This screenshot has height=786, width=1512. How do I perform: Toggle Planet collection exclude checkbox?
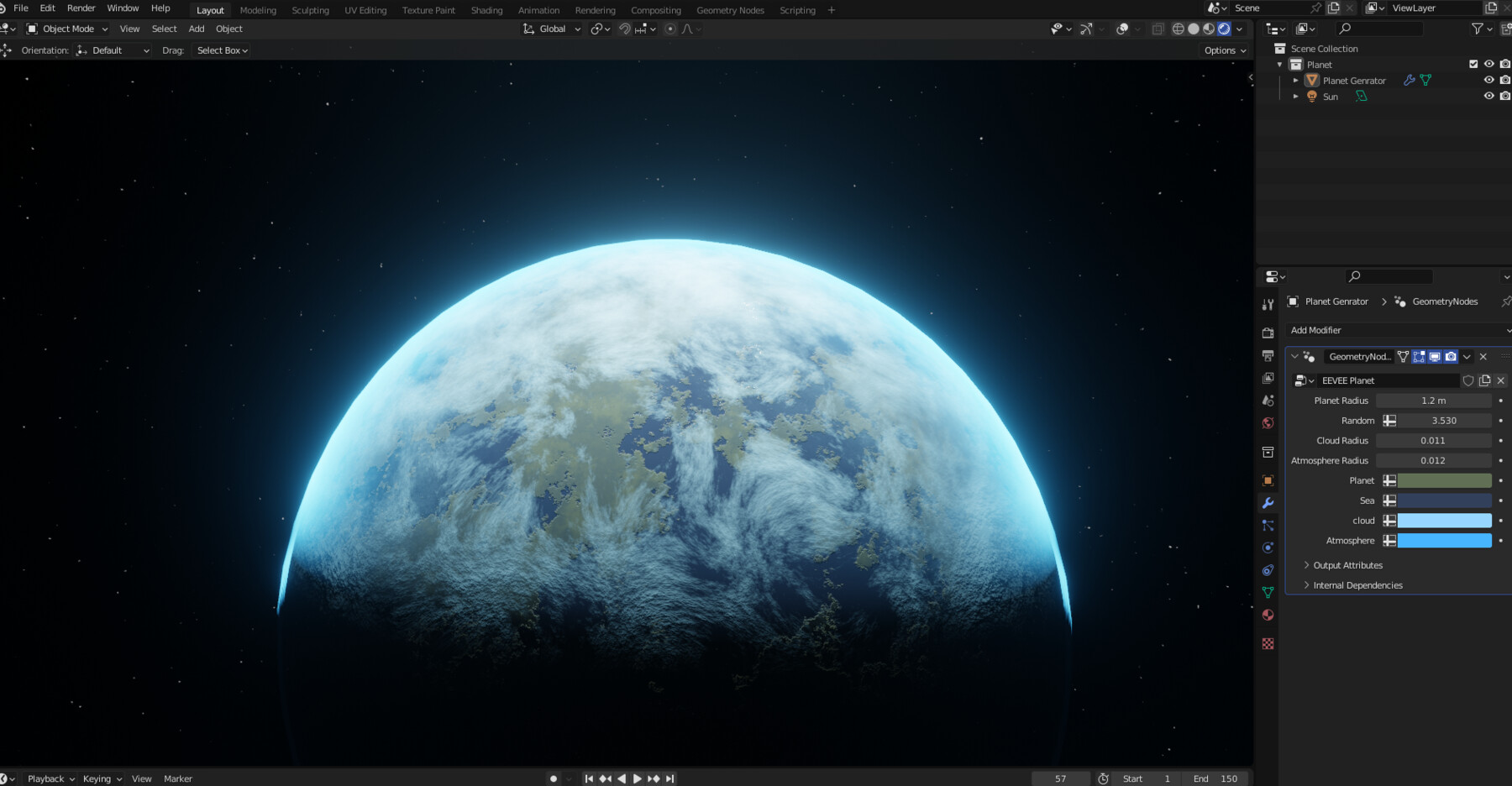(1473, 64)
